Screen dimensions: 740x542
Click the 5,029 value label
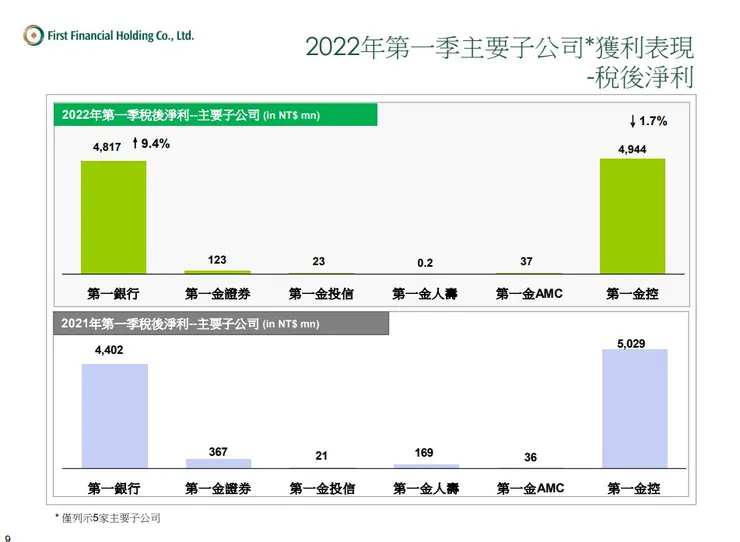click(x=631, y=343)
